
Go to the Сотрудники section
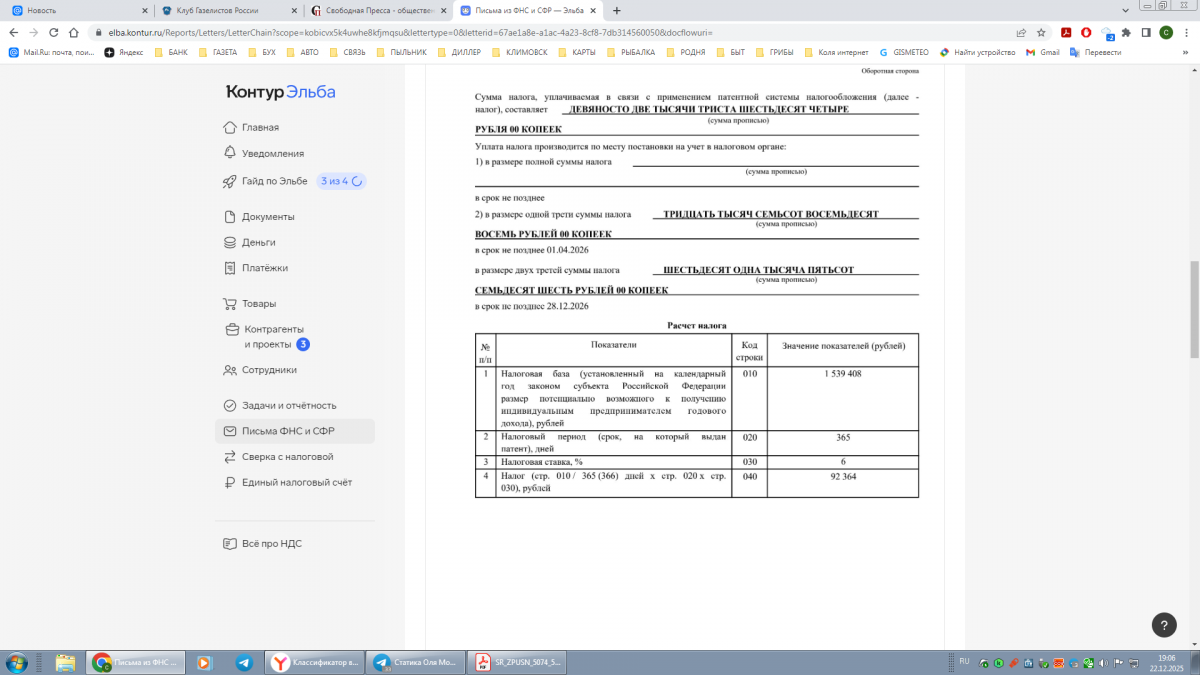[269, 369]
